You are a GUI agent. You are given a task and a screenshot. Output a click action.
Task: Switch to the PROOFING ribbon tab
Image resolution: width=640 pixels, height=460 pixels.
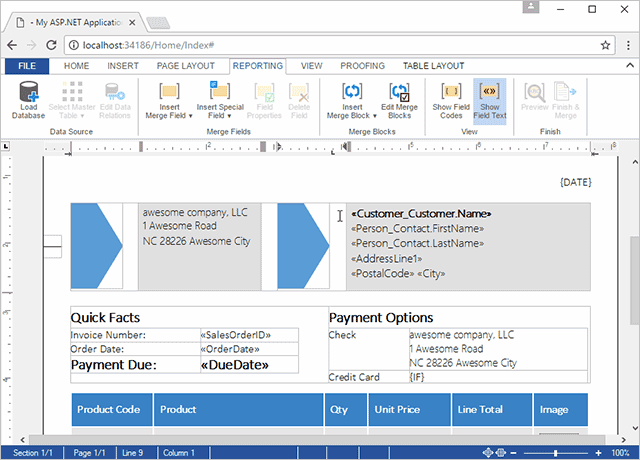(362, 66)
